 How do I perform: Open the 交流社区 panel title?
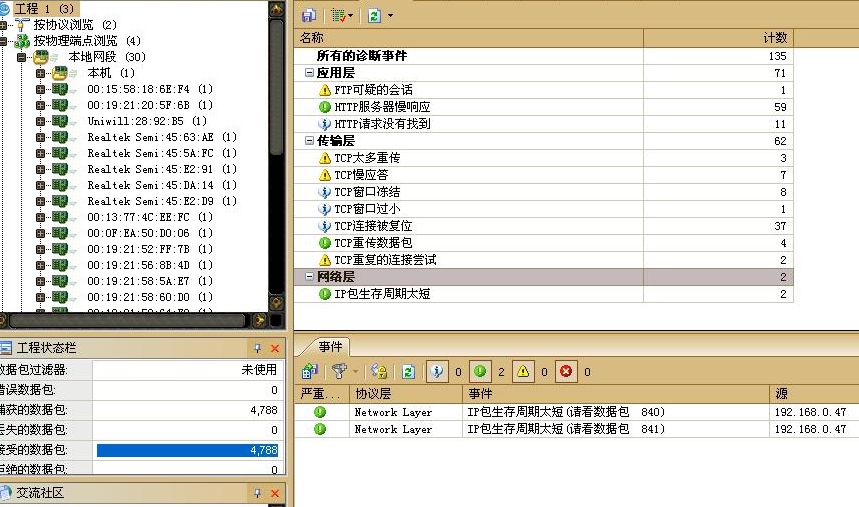click(39, 493)
